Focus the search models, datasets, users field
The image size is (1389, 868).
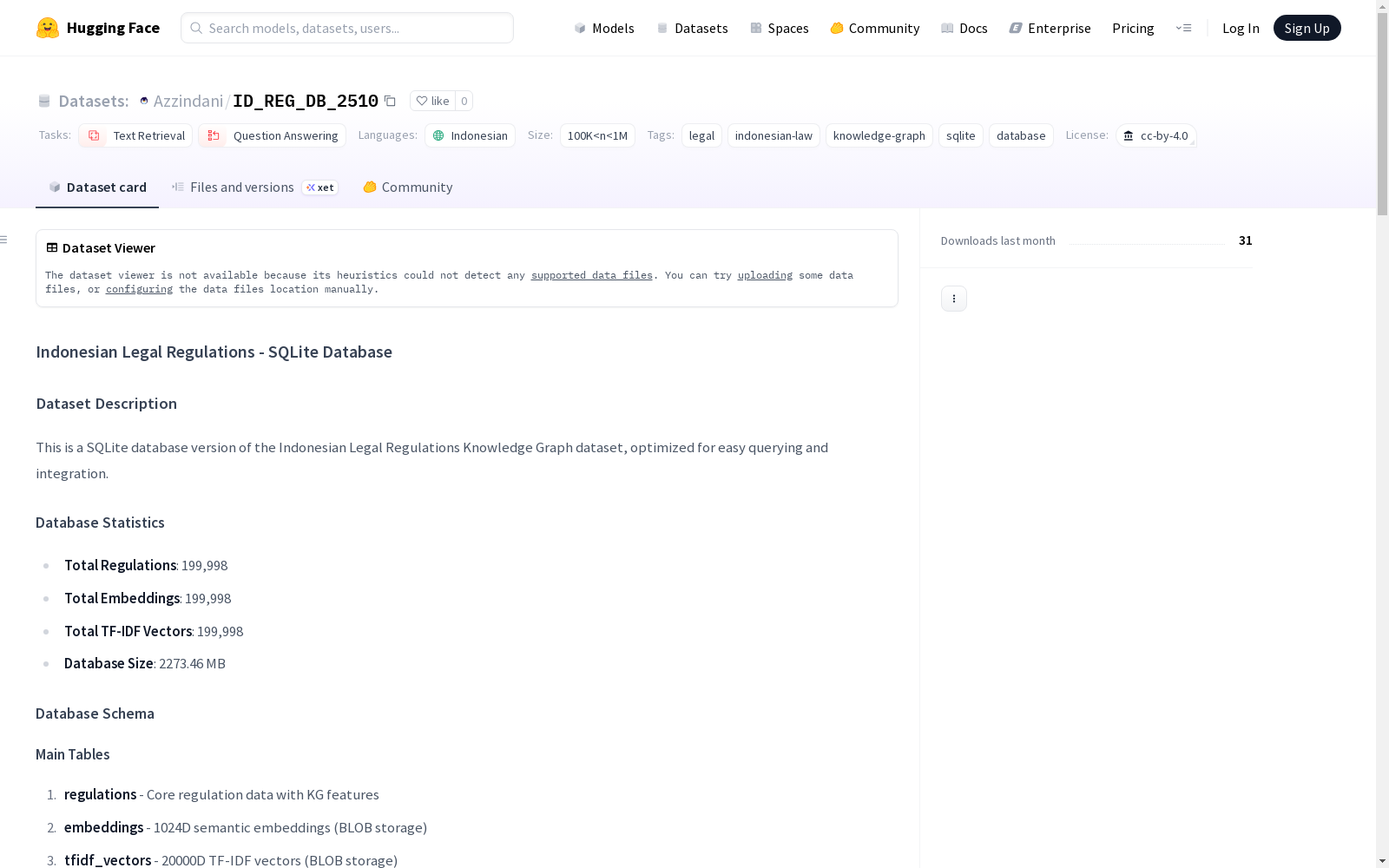tap(347, 28)
